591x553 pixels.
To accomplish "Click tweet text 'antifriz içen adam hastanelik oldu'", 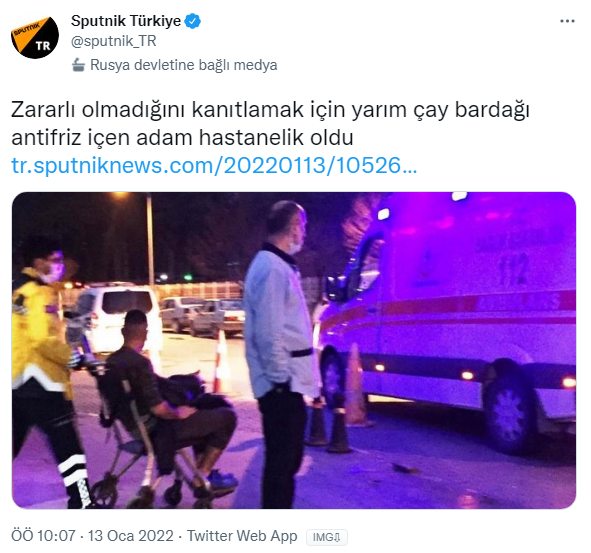I will [x=182, y=138].
